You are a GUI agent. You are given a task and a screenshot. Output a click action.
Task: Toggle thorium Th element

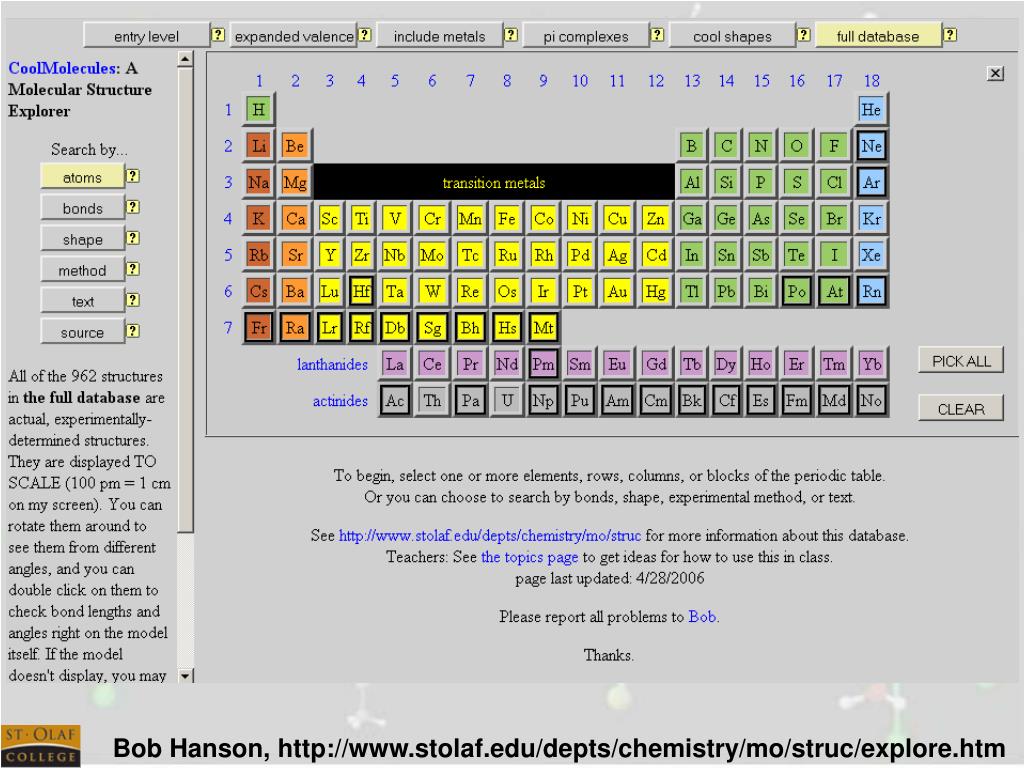[432, 400]
